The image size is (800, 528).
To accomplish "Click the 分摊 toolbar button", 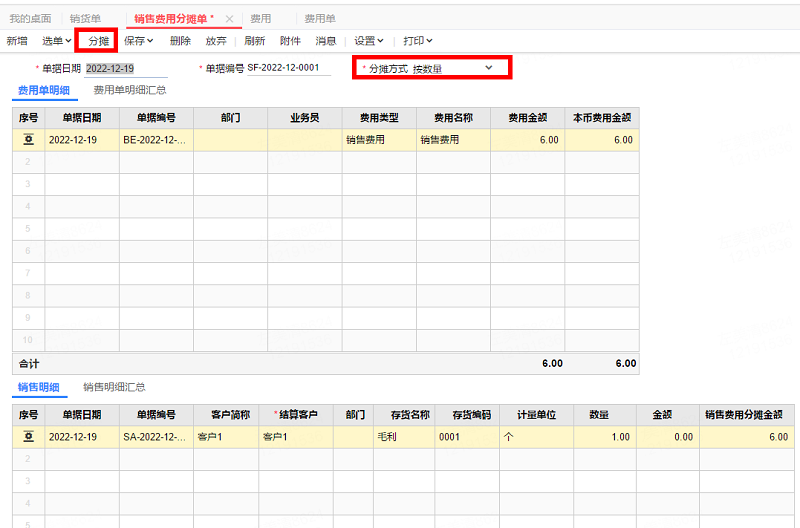I will coord(98,41).
